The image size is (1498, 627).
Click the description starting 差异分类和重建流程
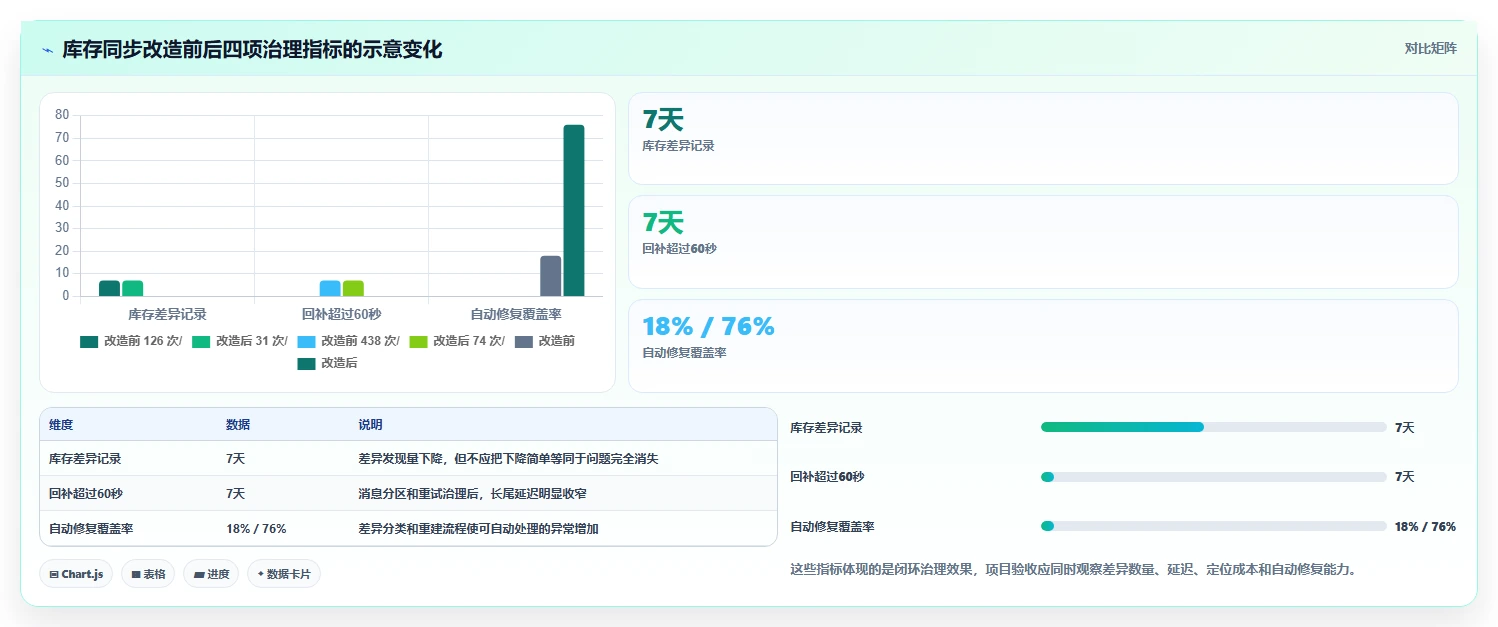[x=478, y=529]
